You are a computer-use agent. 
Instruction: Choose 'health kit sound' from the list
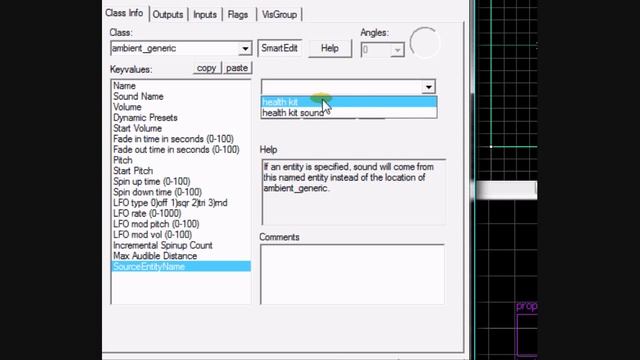349,113
